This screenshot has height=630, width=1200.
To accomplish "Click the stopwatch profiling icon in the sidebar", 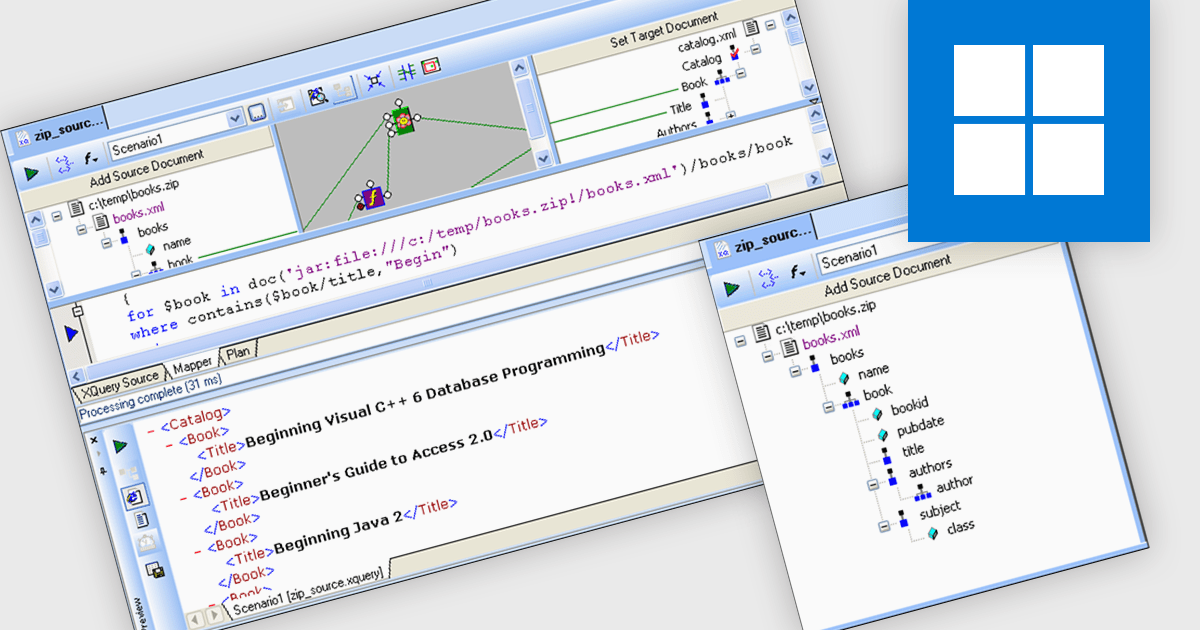I will click(146, 541).
